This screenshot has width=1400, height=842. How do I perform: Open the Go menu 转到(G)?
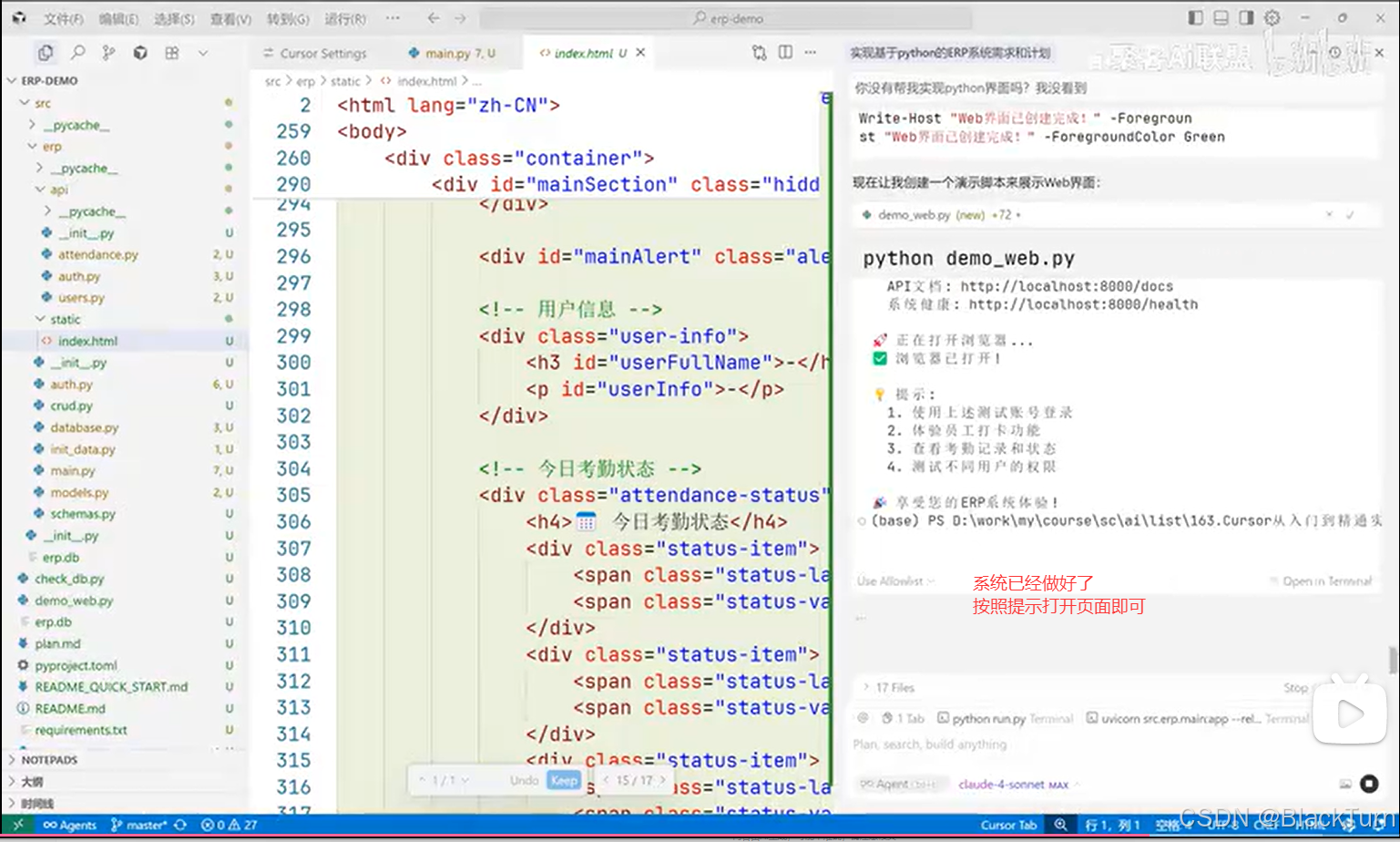(288, 18)
